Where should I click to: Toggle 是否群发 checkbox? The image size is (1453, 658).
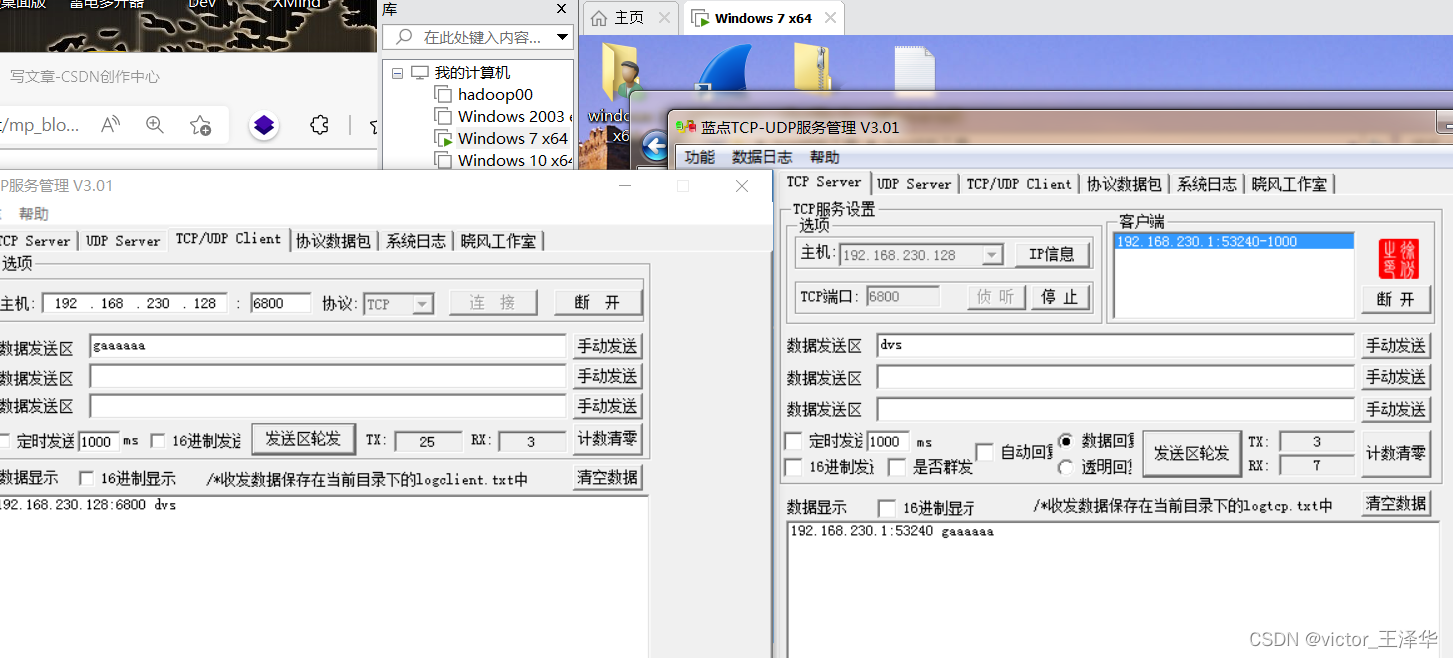[x=895, y=467]
